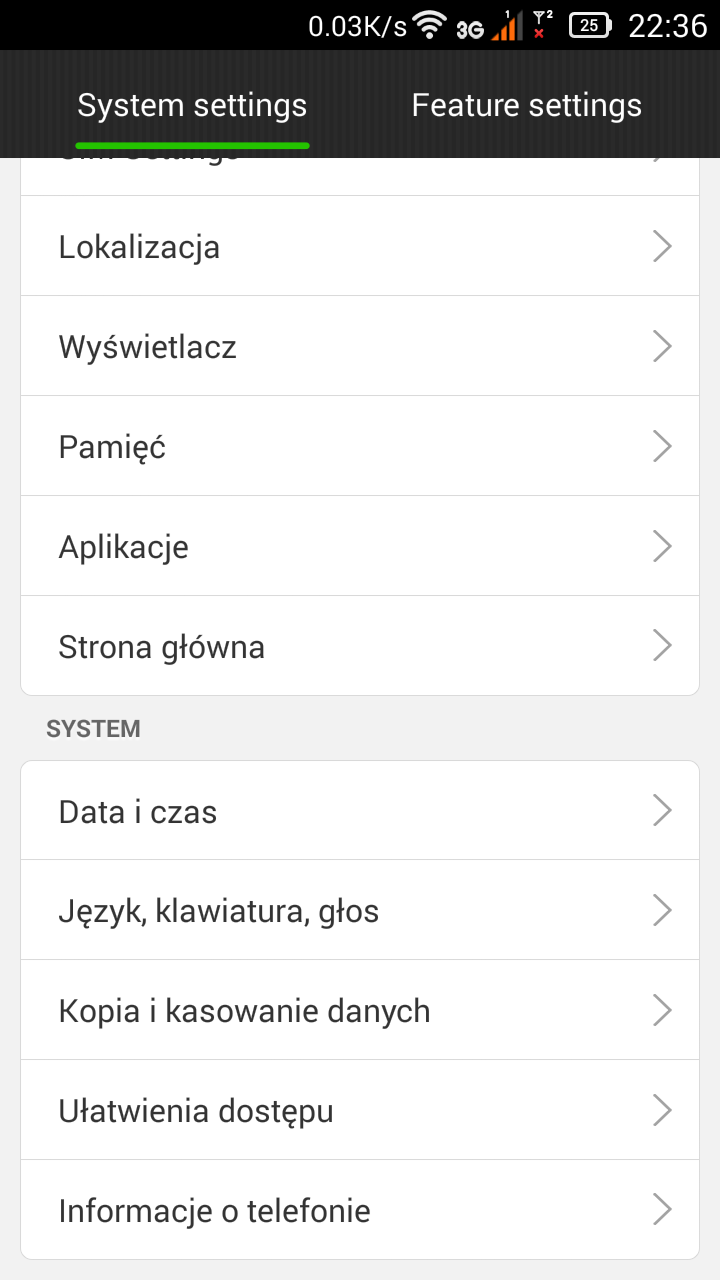Tap the Wi-Fi status icon
The image size is (720, 1280).
[x=430, y=25]
